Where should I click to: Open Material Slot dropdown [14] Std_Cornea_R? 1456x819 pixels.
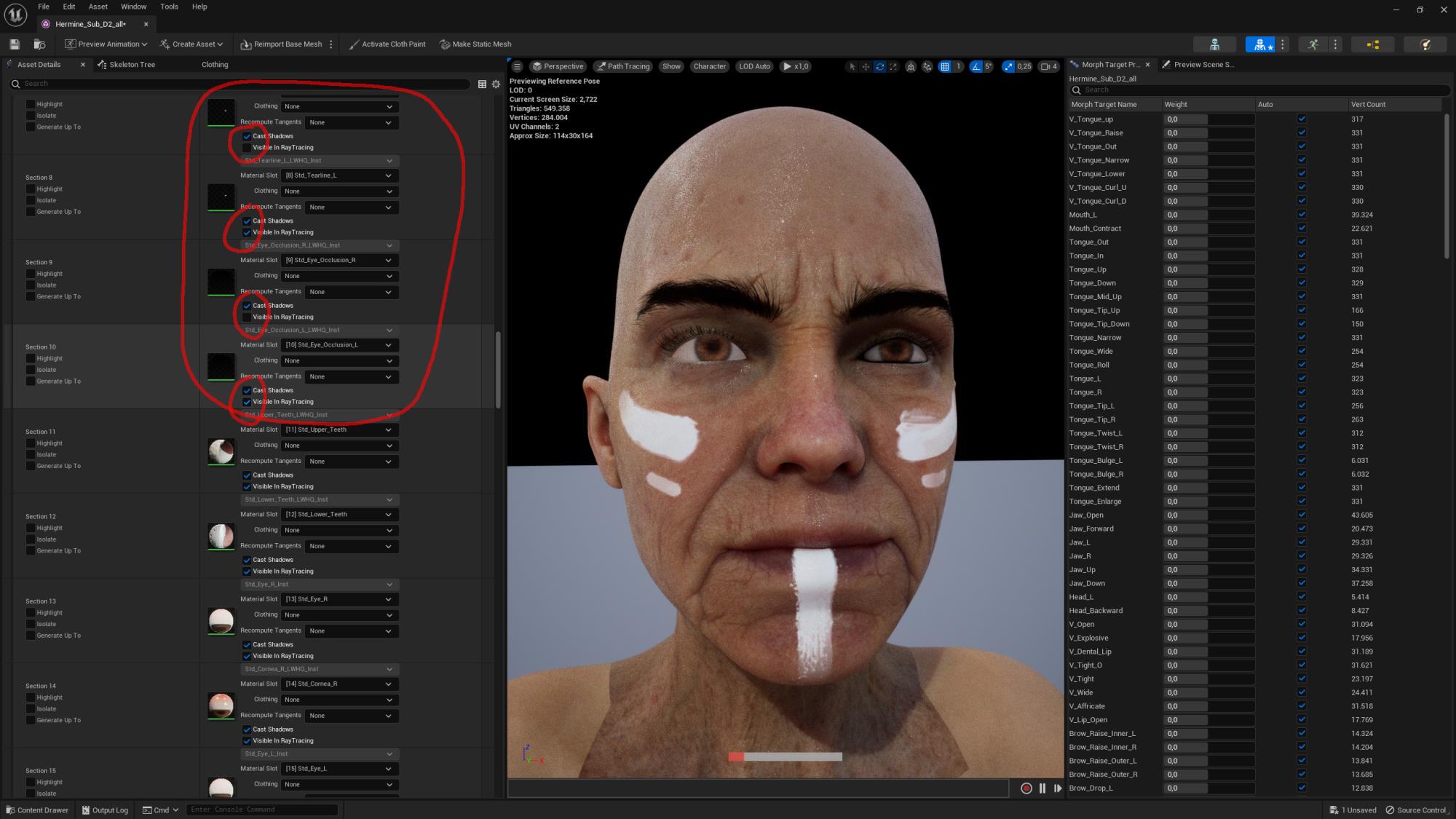click(340, 684)
